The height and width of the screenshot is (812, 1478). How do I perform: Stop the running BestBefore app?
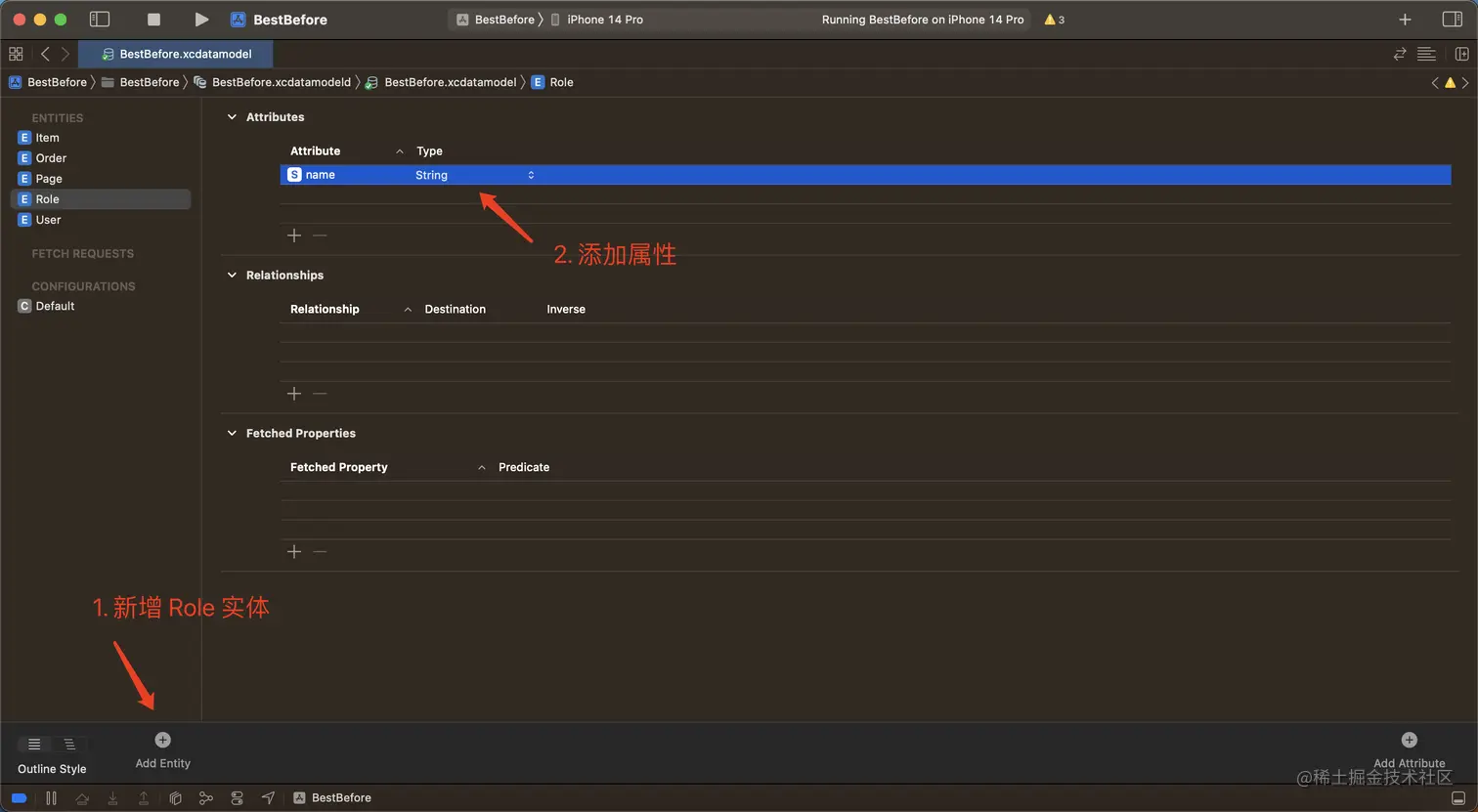(153, 20)
